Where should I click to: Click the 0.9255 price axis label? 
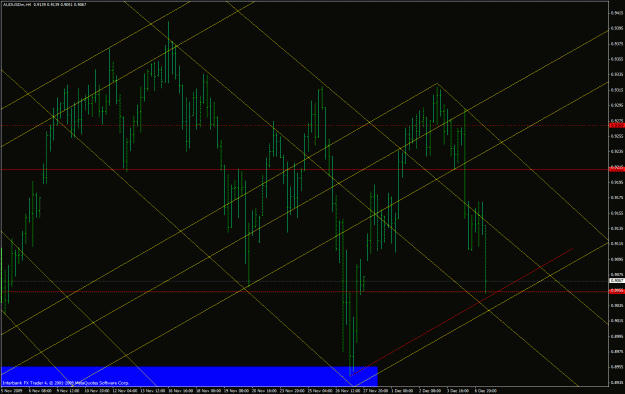click(617, 136)
